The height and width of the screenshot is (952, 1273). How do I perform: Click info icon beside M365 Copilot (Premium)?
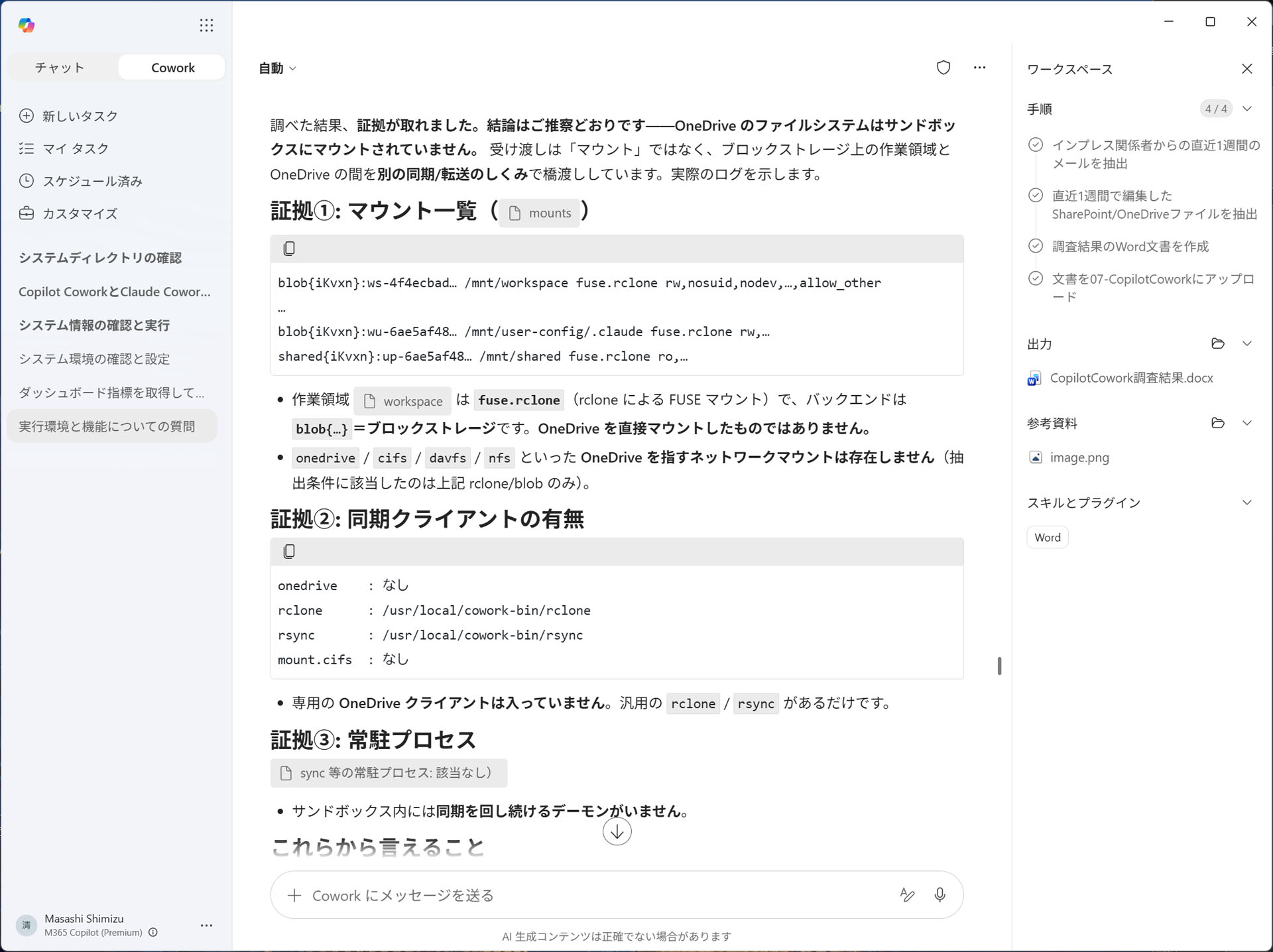tap(153, 933)
